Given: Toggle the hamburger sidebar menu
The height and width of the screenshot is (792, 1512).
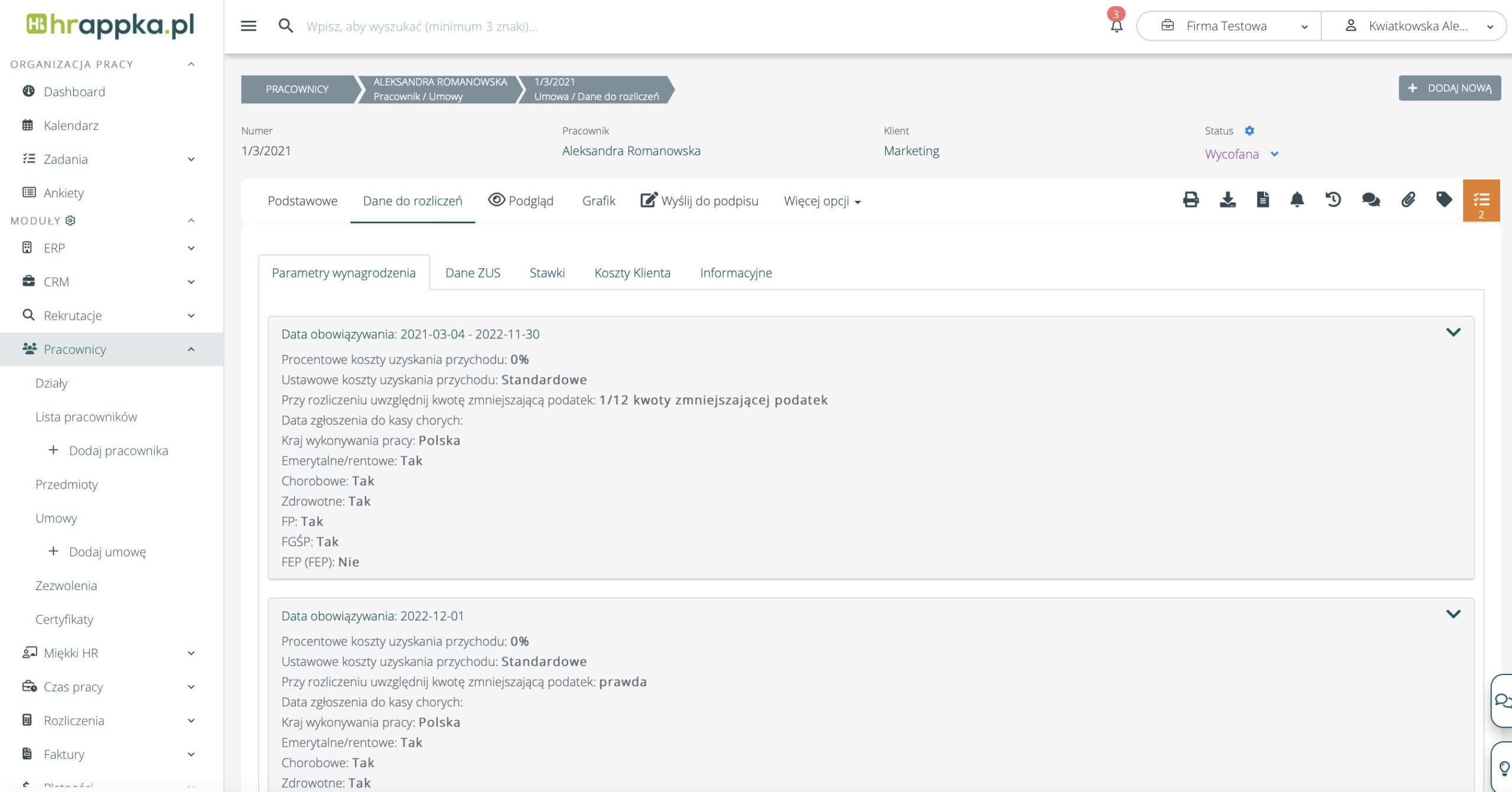Looking at the screenshot, I should coord(249,26).
